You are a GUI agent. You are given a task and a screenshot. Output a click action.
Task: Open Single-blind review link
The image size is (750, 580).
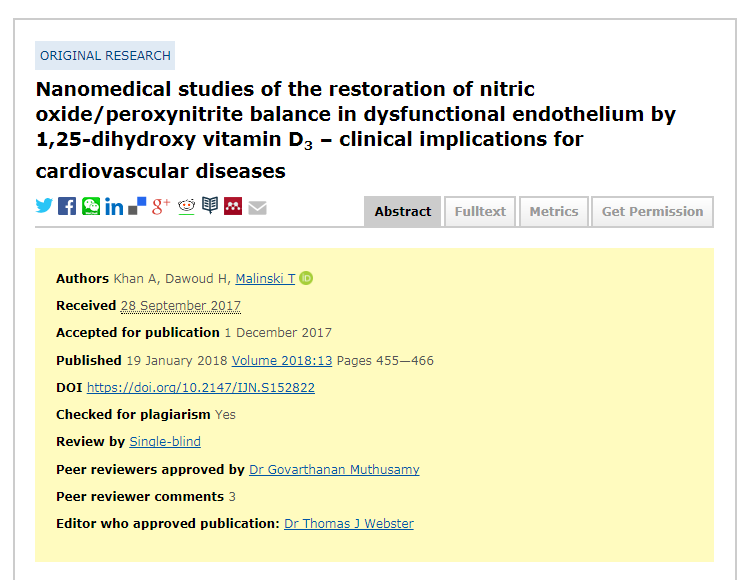(165, 441)
